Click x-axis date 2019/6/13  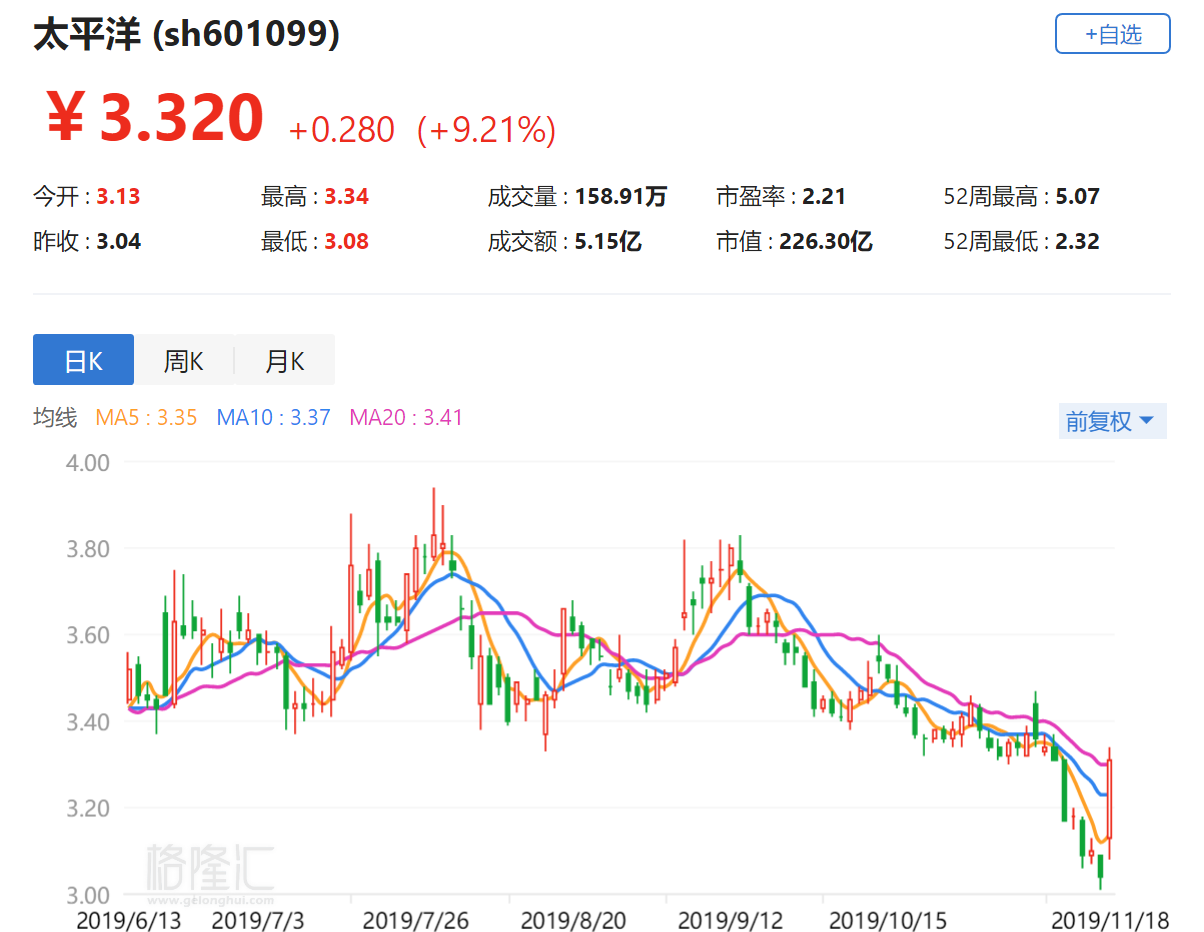[130, 918]
